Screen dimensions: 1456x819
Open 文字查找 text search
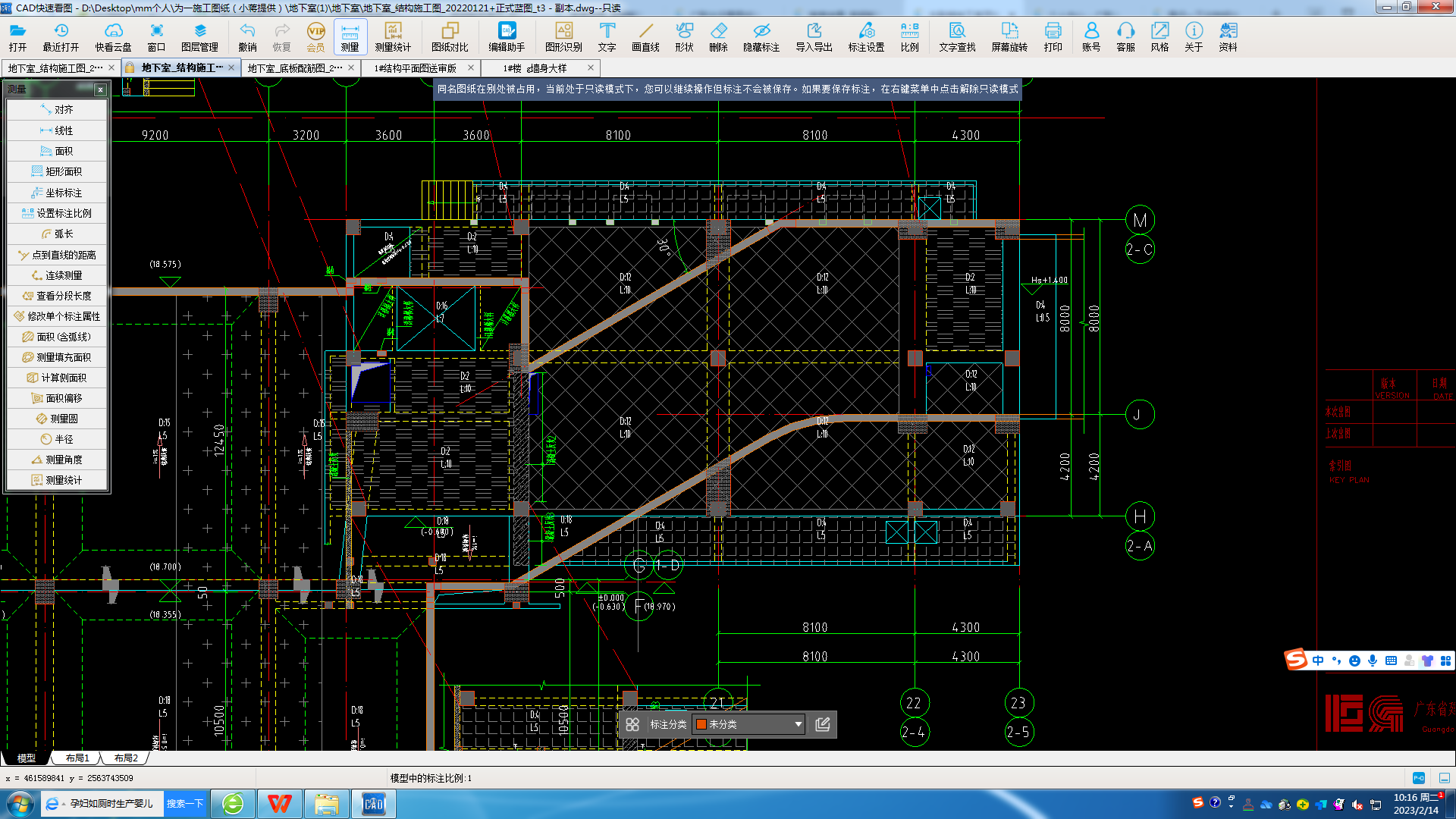[957, 36]
